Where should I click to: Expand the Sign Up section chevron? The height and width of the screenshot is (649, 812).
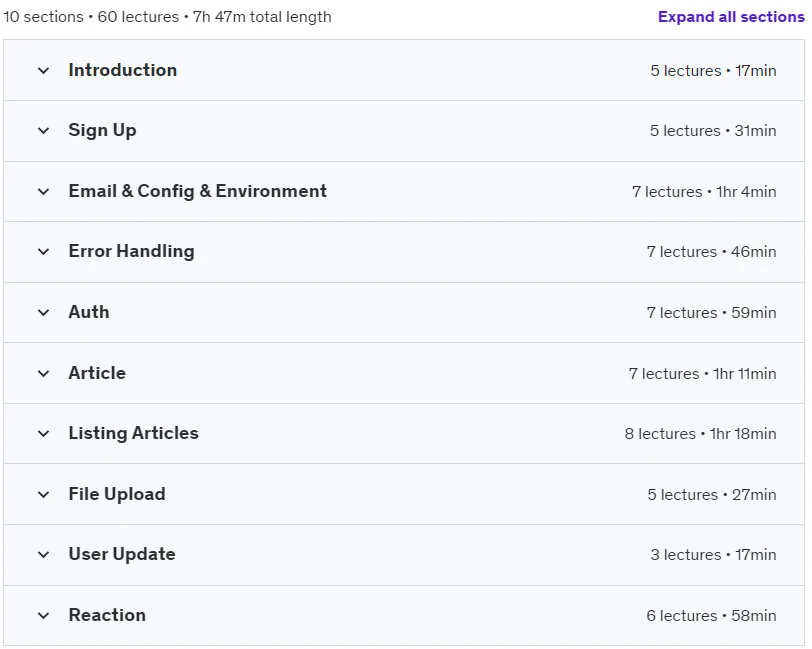coord(44,131)
